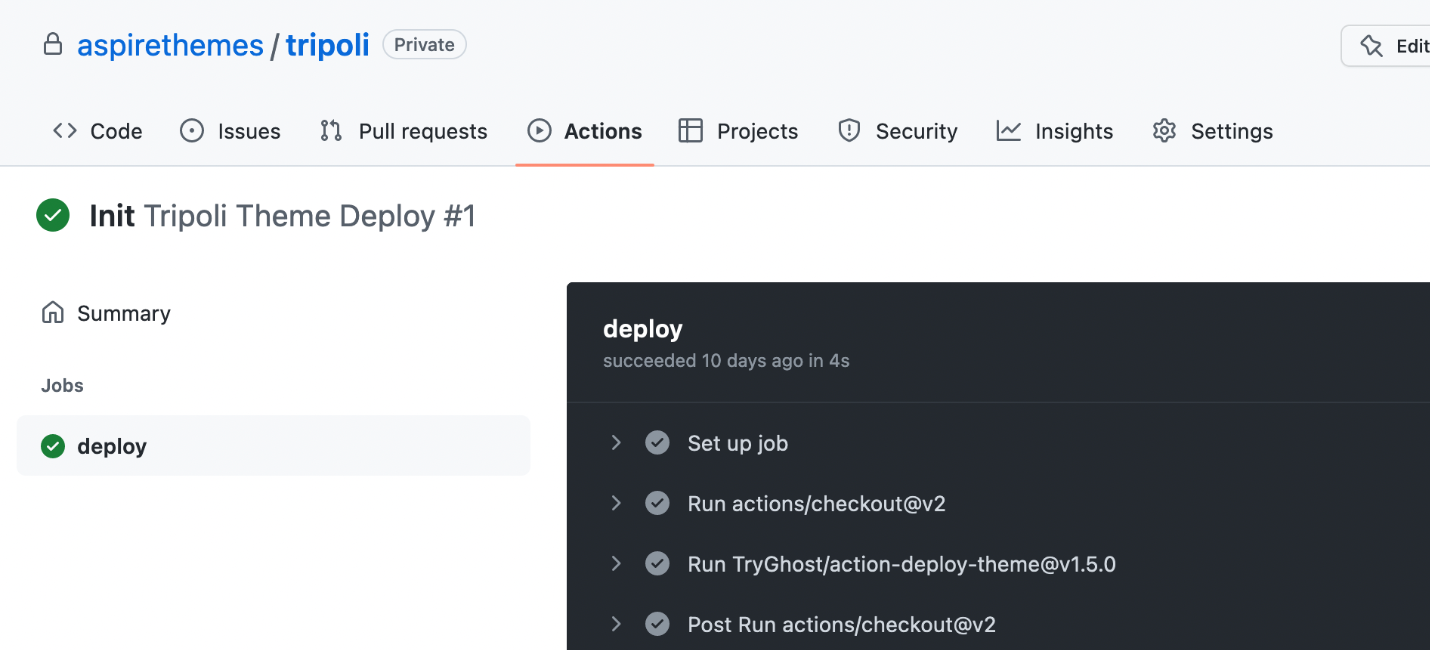This screenshot has width=1430, height=650.
Task: Click the Run TryGhost/action-deploy-theme@v1.5.0 label
Action: (902, 564)
